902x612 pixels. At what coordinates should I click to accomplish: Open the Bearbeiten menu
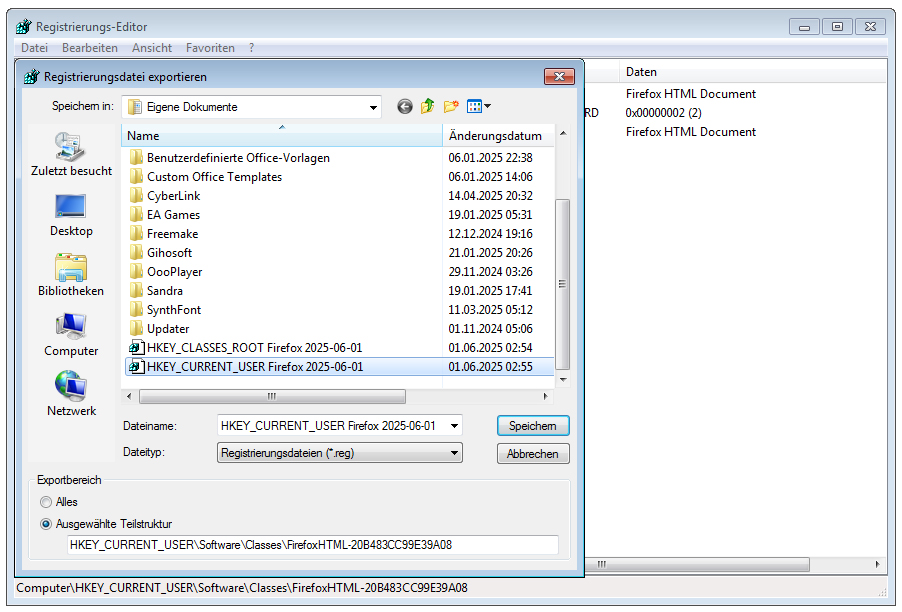click(90, 48)
